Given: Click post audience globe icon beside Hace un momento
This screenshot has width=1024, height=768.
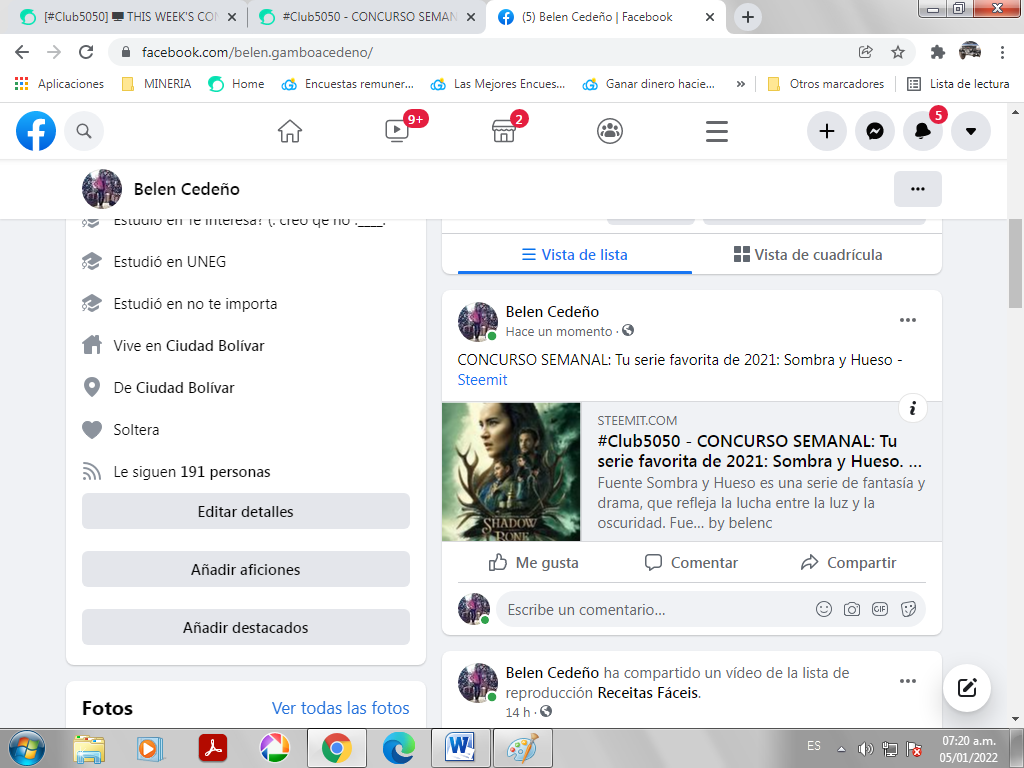Looking at the screenshot, I should (628, 330).
